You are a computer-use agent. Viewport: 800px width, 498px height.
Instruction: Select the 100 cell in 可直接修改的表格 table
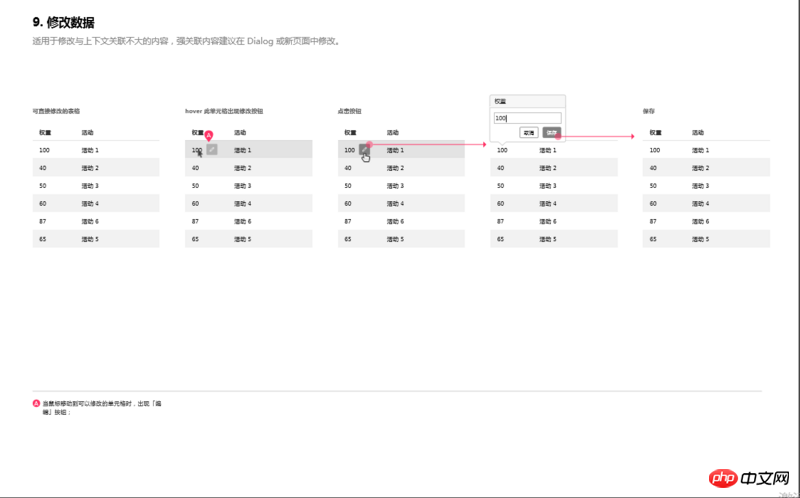(x=44, y=150)
